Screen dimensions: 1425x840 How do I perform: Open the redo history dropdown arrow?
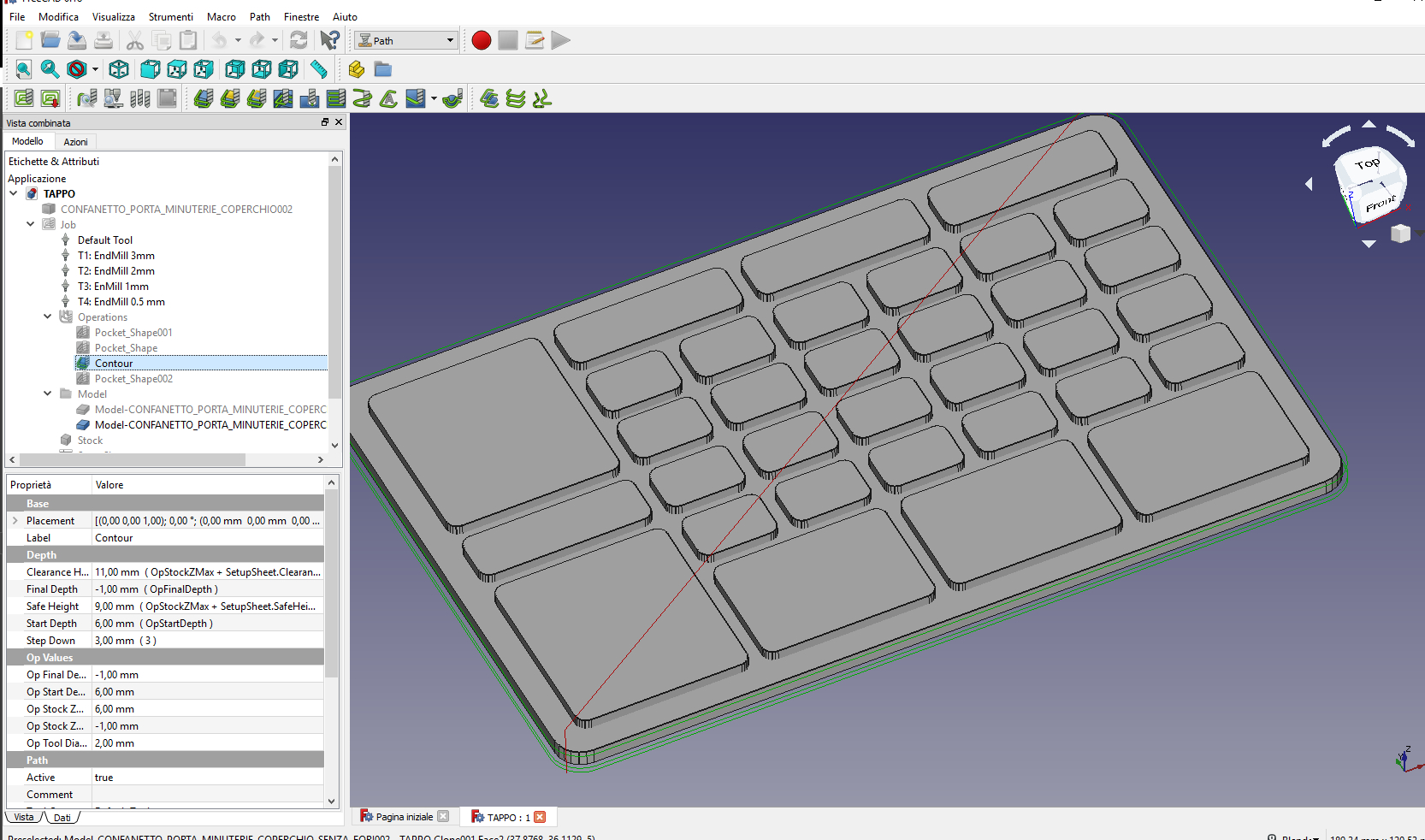coord(275,40)
